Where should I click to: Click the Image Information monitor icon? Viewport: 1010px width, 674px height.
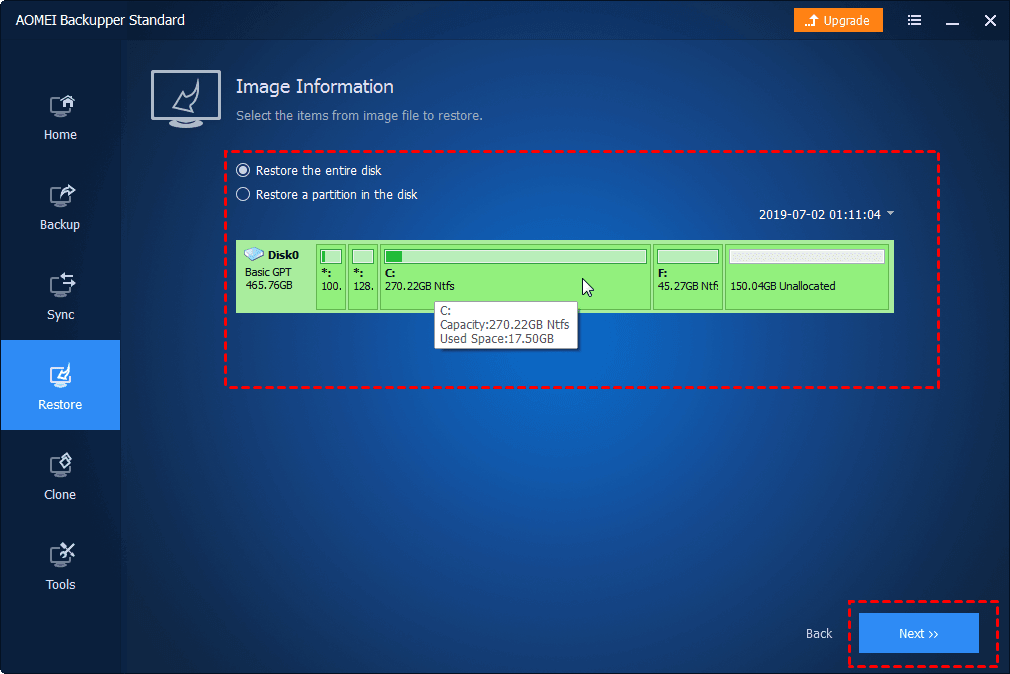pos(186,99)
